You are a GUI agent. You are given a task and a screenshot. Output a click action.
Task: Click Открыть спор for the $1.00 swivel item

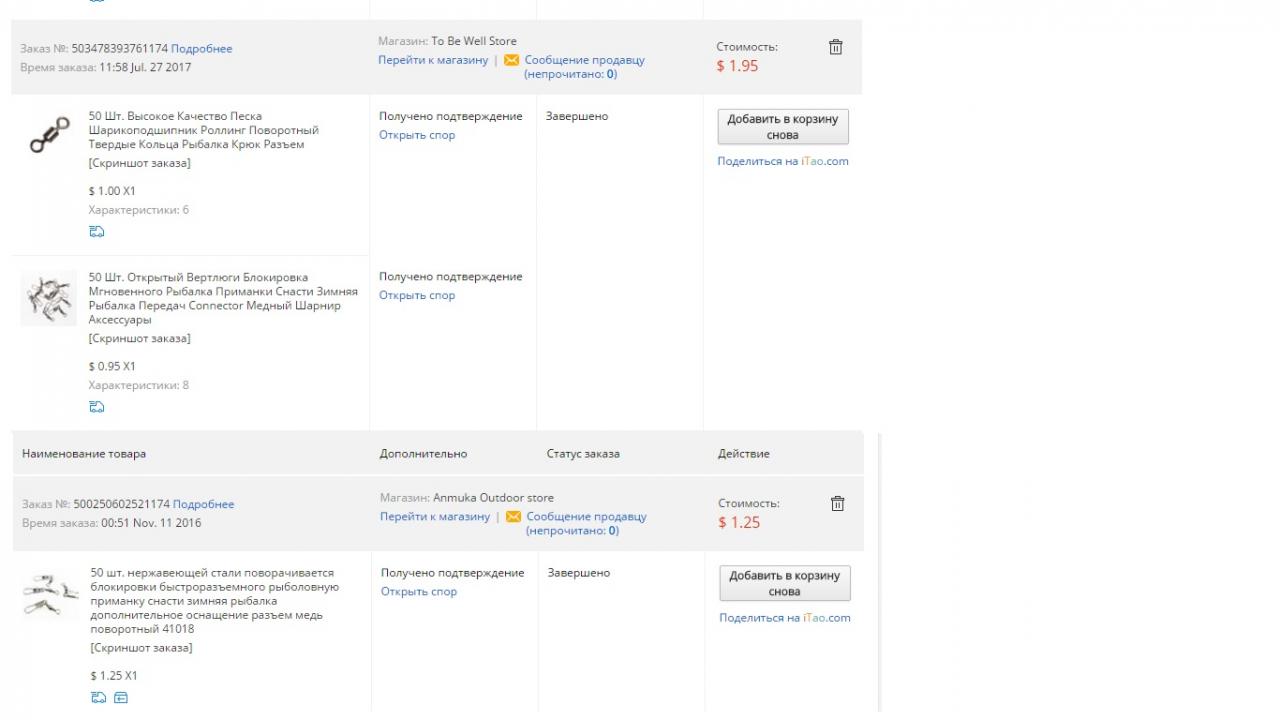(x=417, y=135)
